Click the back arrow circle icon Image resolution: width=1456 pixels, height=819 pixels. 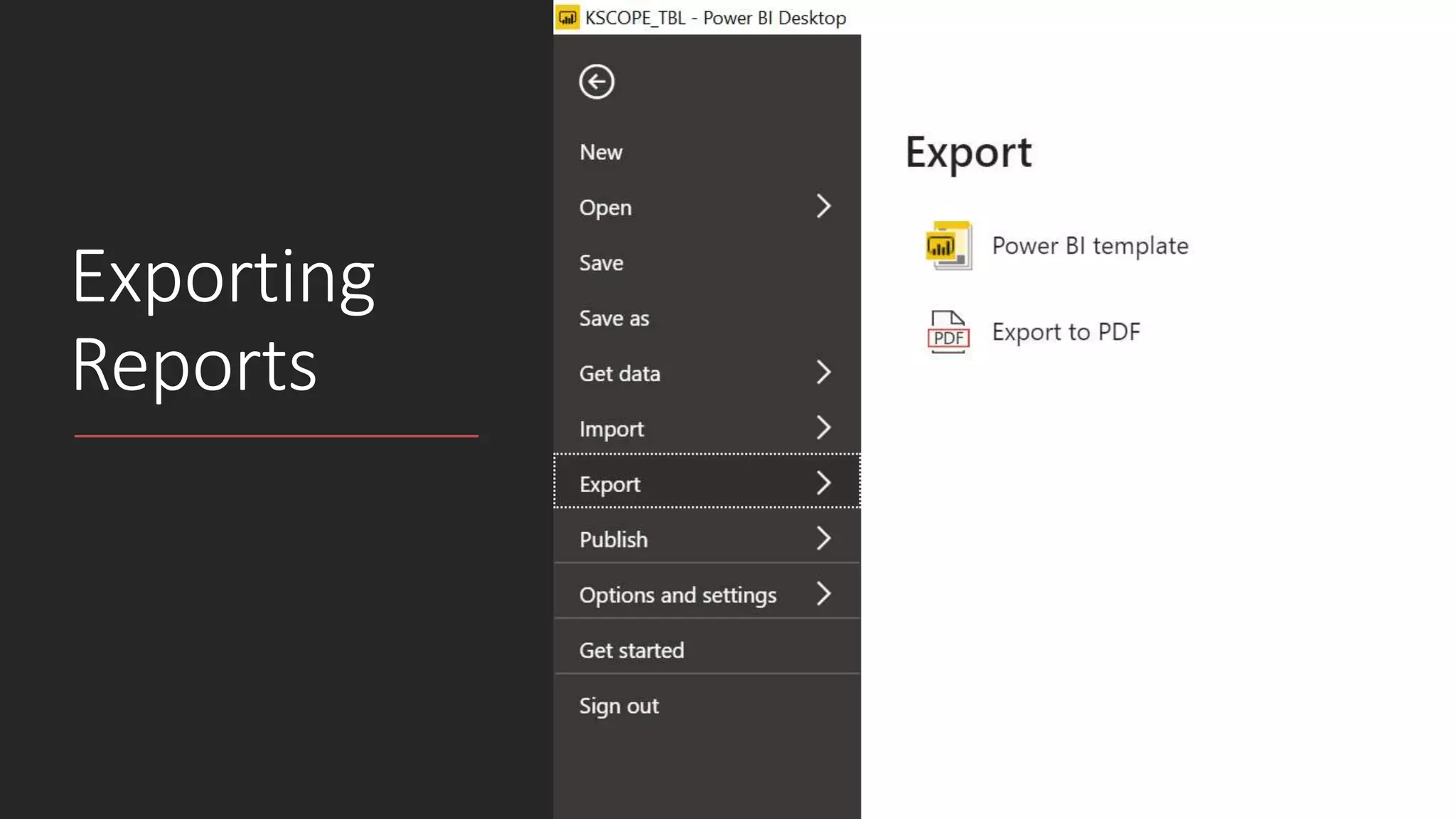click(596, 82)
